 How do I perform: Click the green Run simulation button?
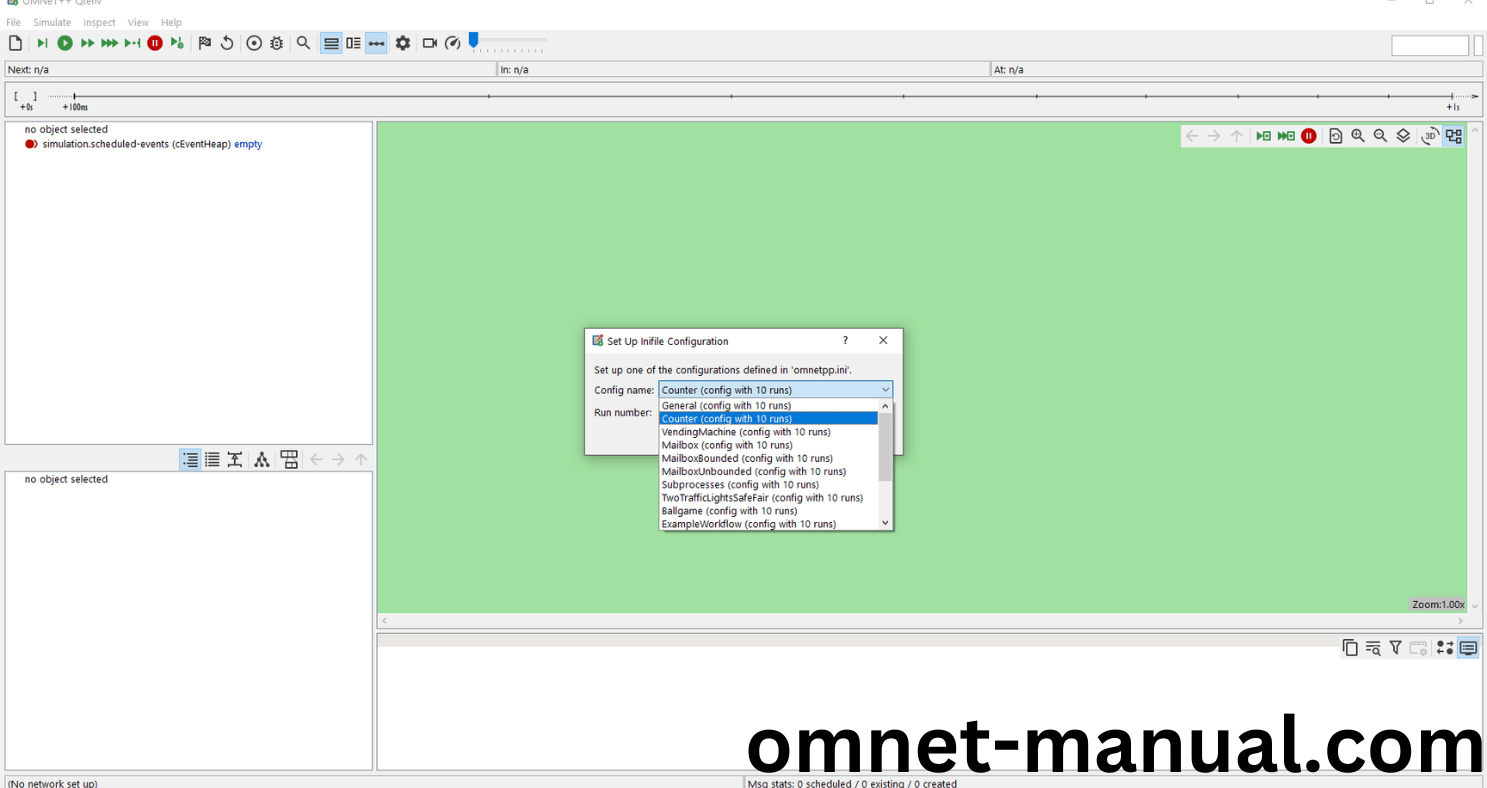(x=65, y=43)
